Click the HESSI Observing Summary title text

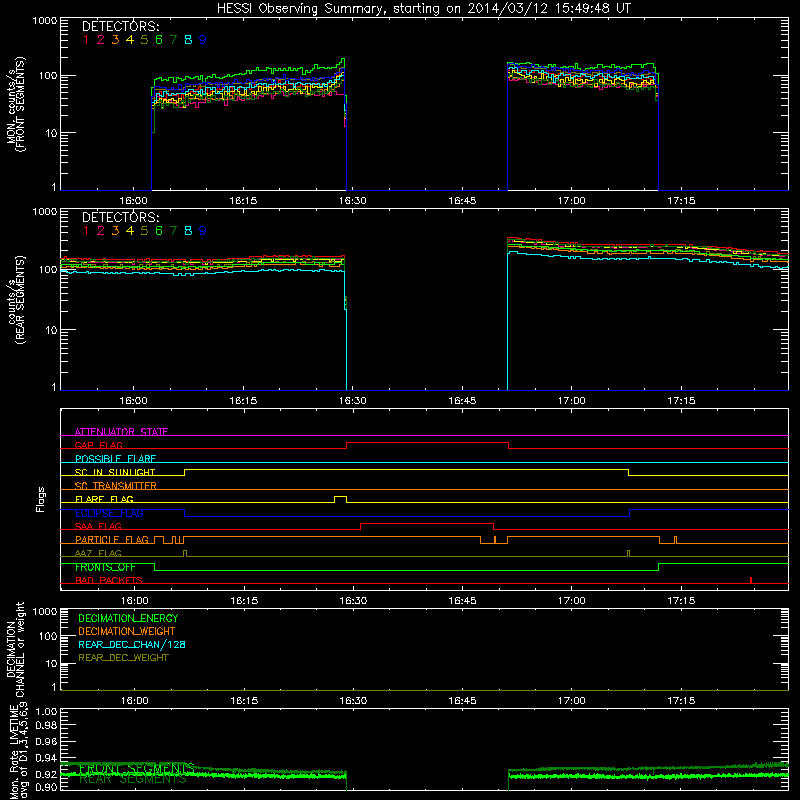[x=423, y=9]
